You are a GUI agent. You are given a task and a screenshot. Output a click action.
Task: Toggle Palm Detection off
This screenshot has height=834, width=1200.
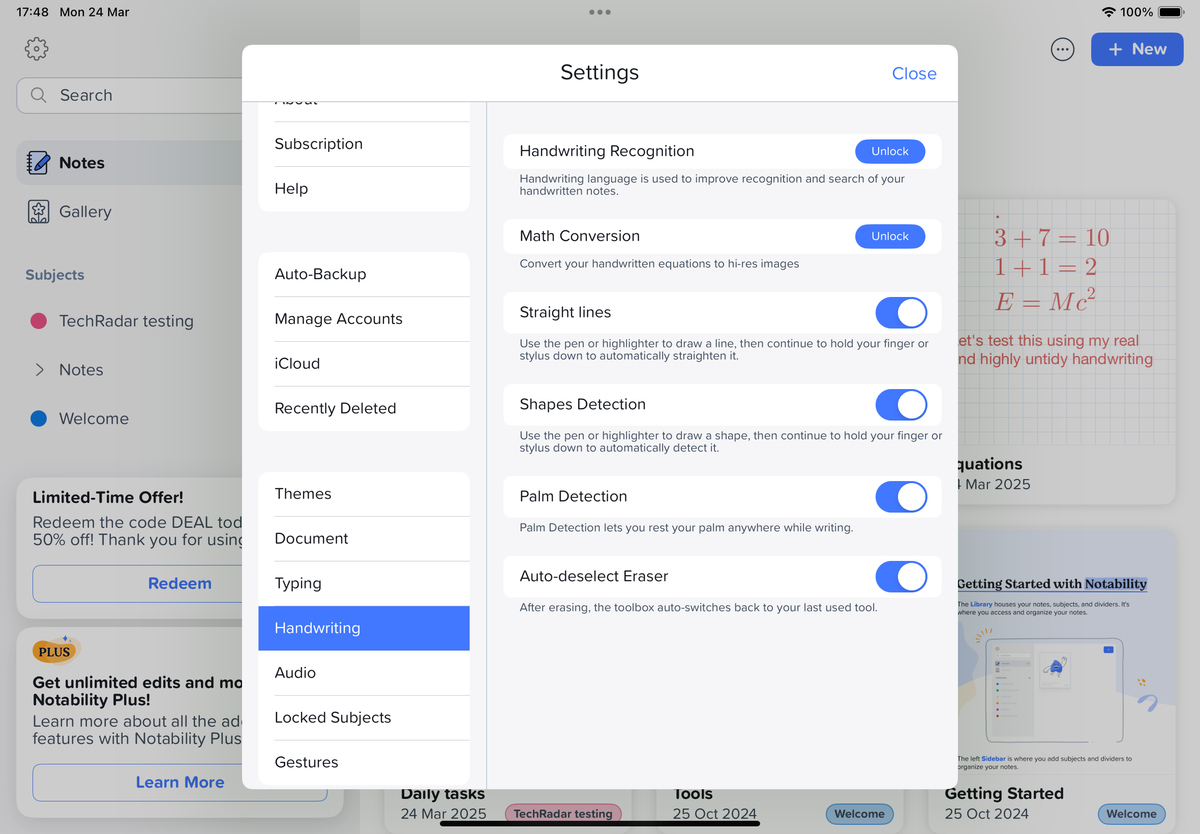901,496
